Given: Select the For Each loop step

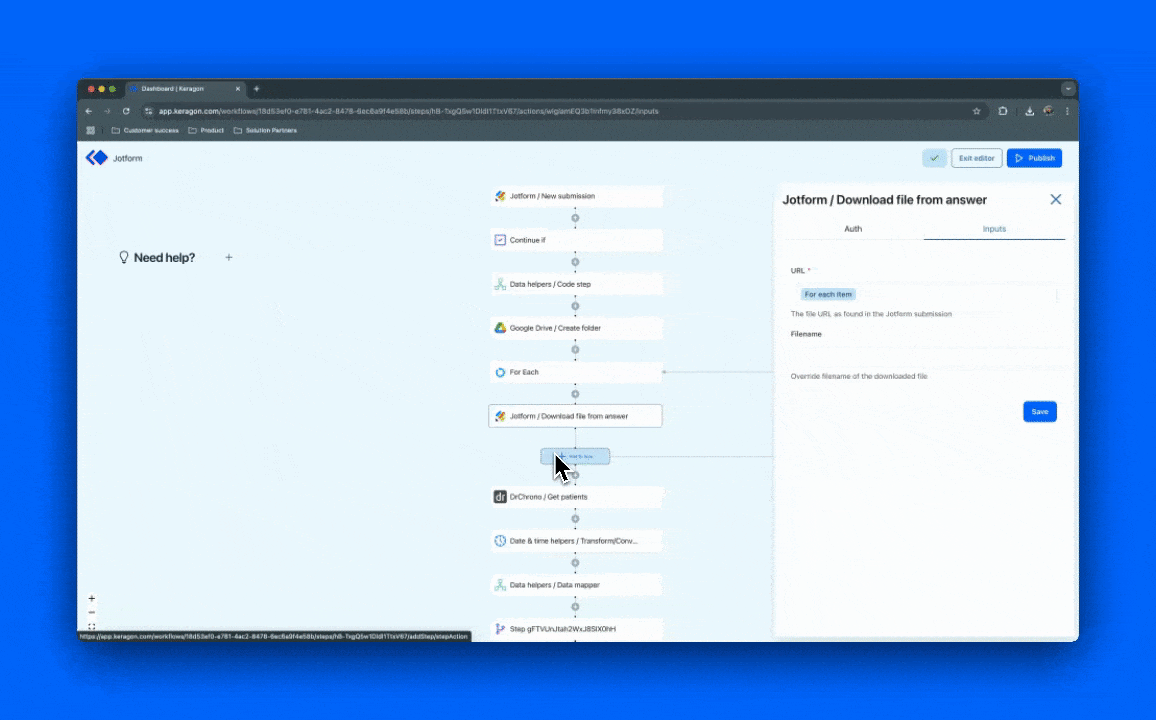Looking at the screenshot, I should pos(576,372).
